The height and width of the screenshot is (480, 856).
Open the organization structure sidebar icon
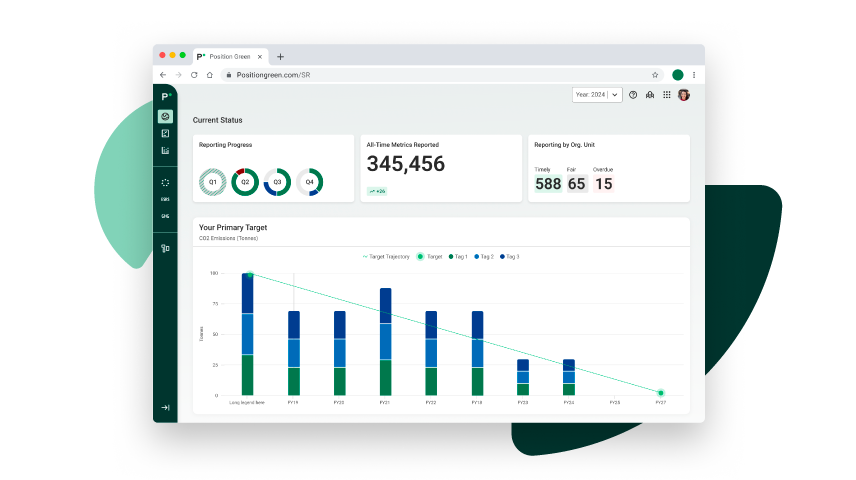pos(165,248)
